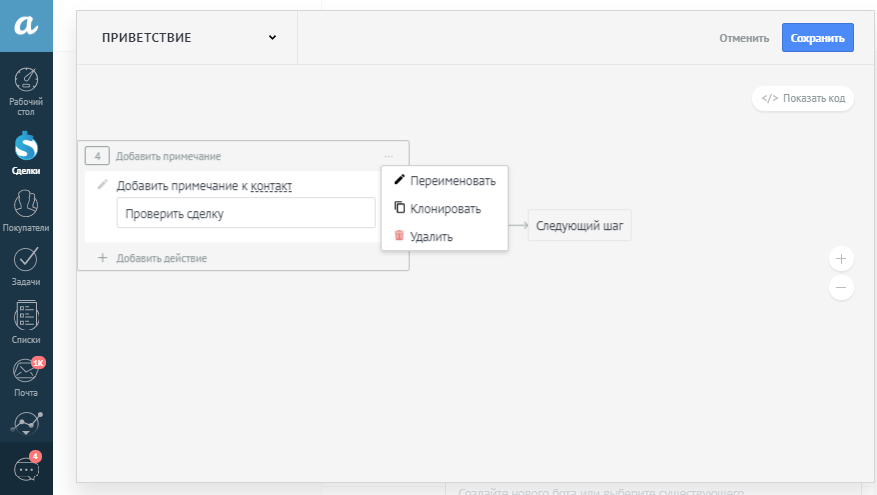Image resolution: width=877 pixels, height=495 pixels.
Task: Click the Отменить link
Action: click(x=743, y=38)
